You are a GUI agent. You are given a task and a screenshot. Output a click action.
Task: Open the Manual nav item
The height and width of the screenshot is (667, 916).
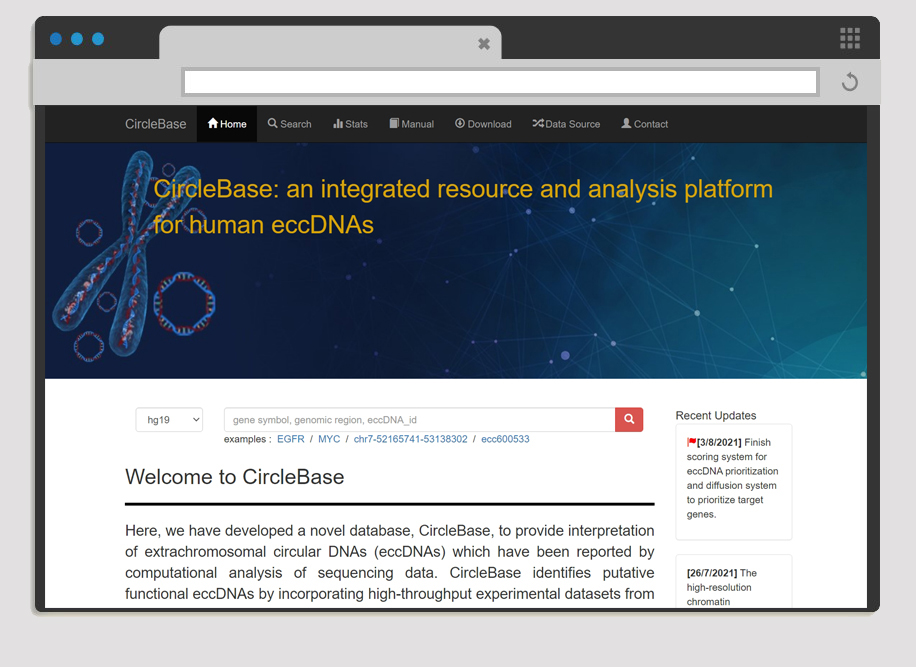[411, 124]
